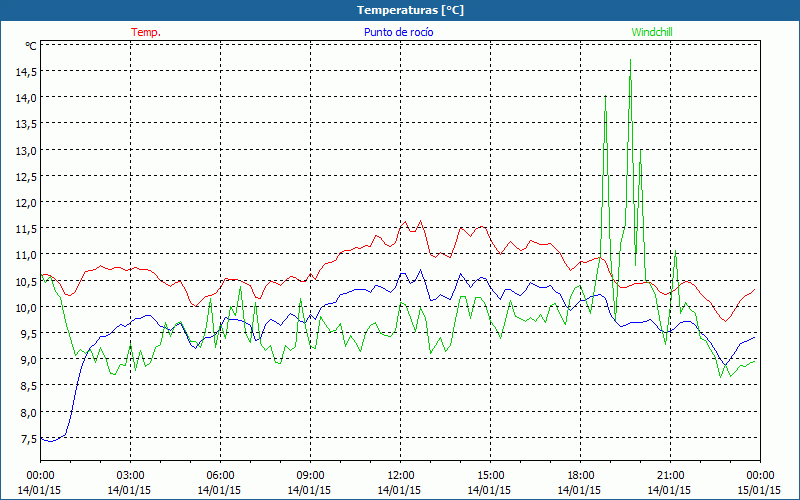Click the 13,5 y-axis value
The height and width of the screenshot is (500, 800).
(x=26, y=124)
